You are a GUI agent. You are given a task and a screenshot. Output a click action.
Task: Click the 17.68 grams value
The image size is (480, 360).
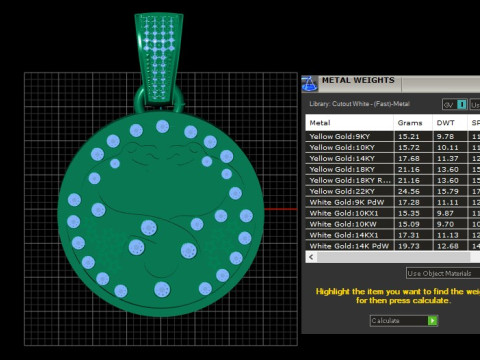[409, 159]
